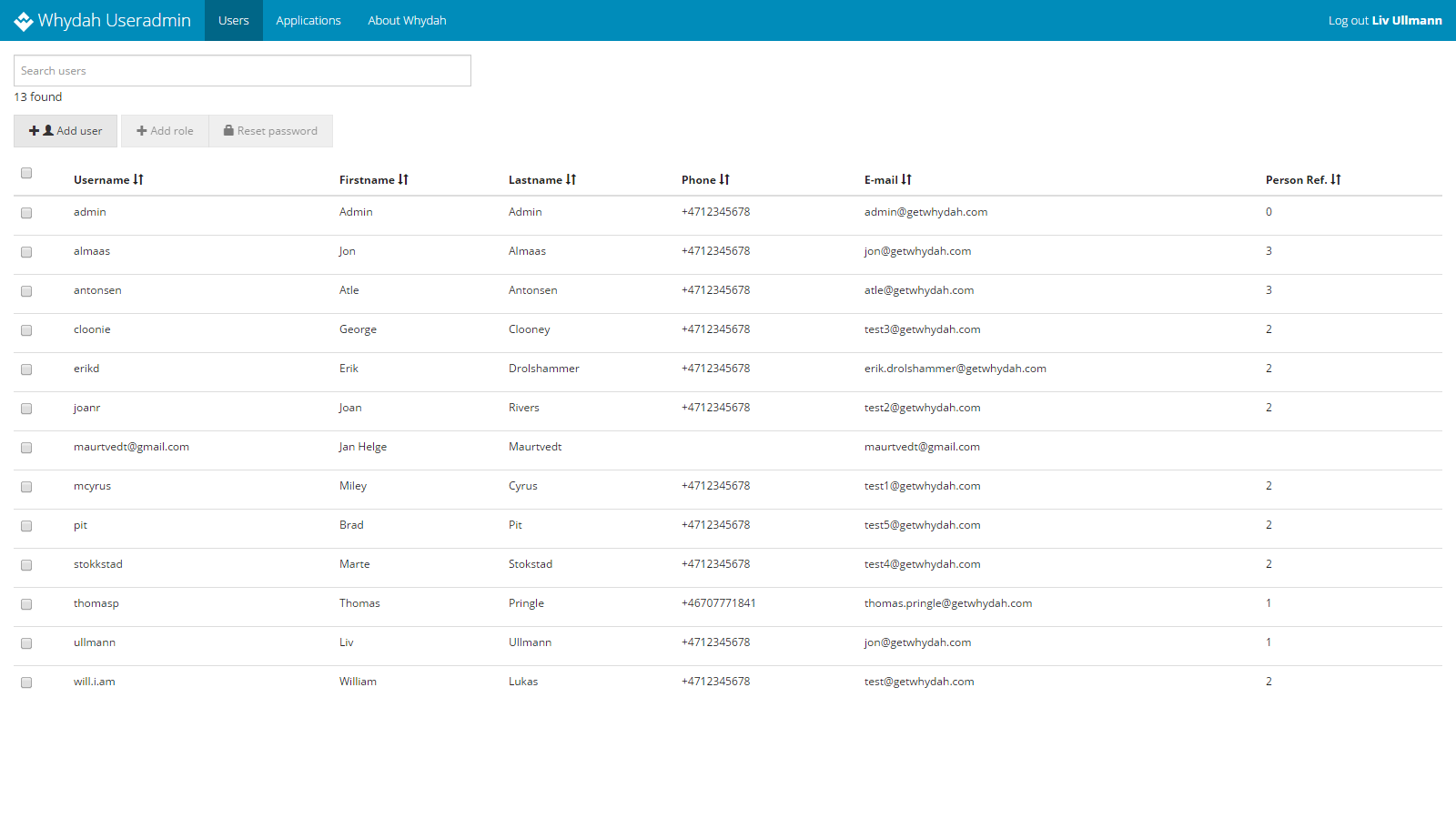The height and width of the screenshot is (819, 1456).
Task: Select the mcyrus row checkbox
Action: pos(26,487)
